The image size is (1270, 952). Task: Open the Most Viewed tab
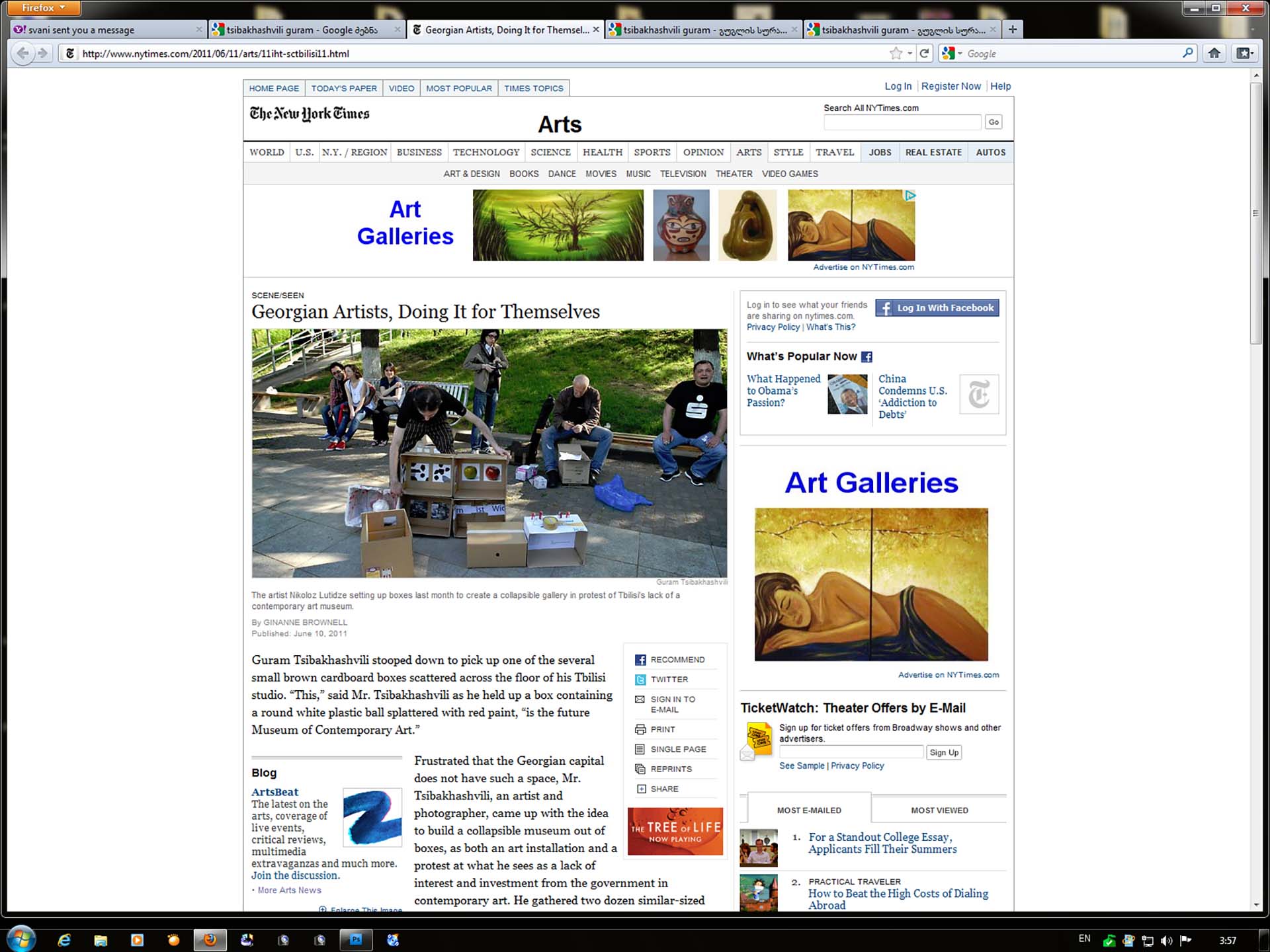point(939,811)
